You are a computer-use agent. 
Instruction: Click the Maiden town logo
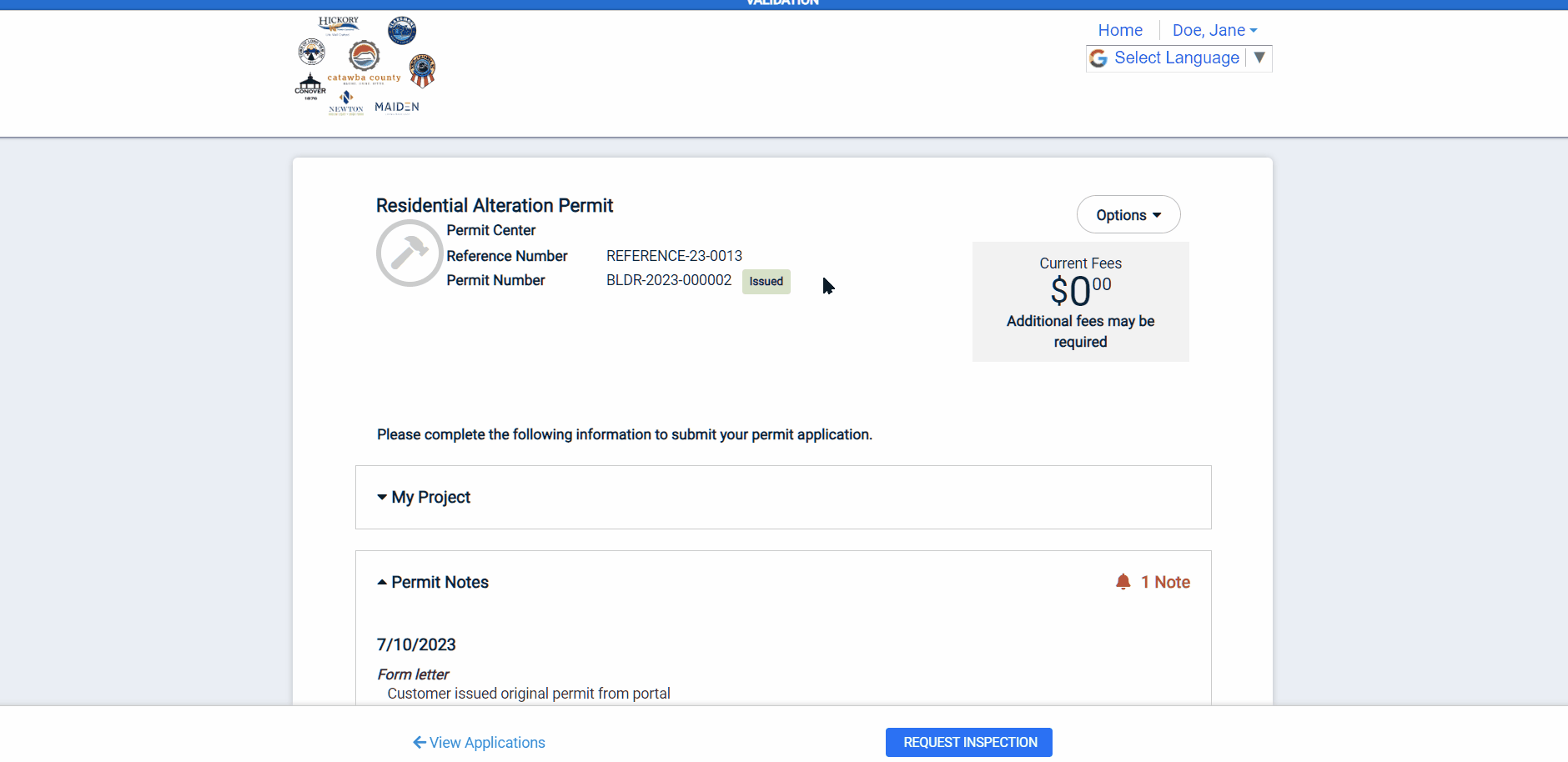tap(397, 107)
